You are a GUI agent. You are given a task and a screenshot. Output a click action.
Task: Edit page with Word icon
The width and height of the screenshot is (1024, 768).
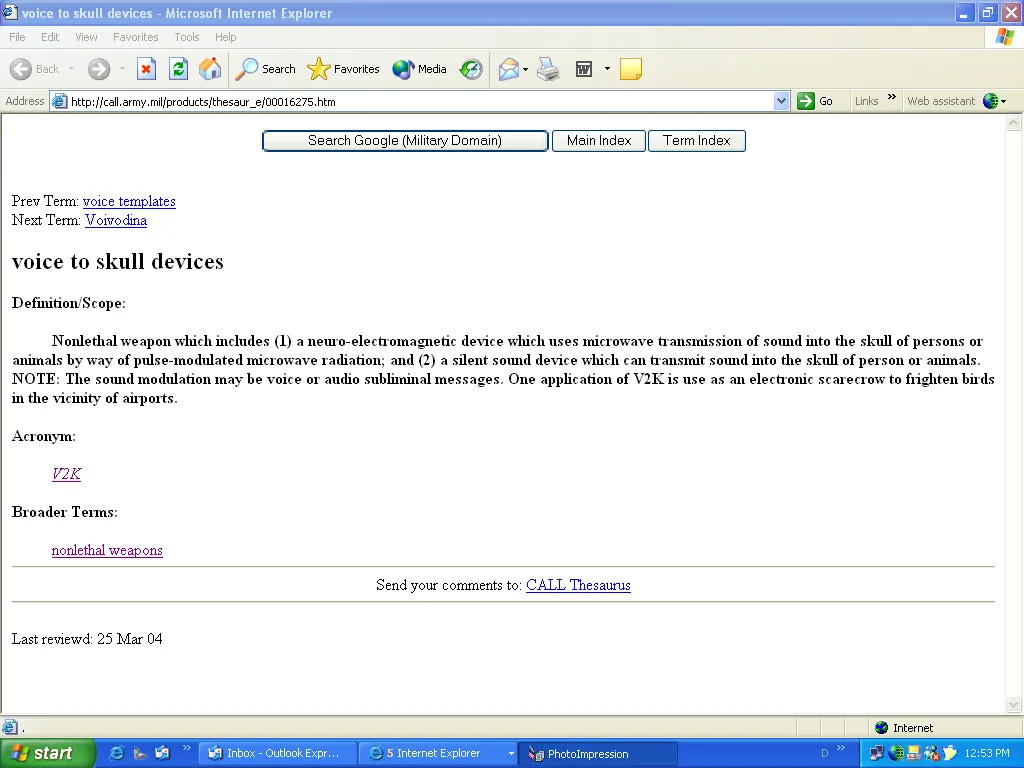pyautogui.click(x=584, y=69)
